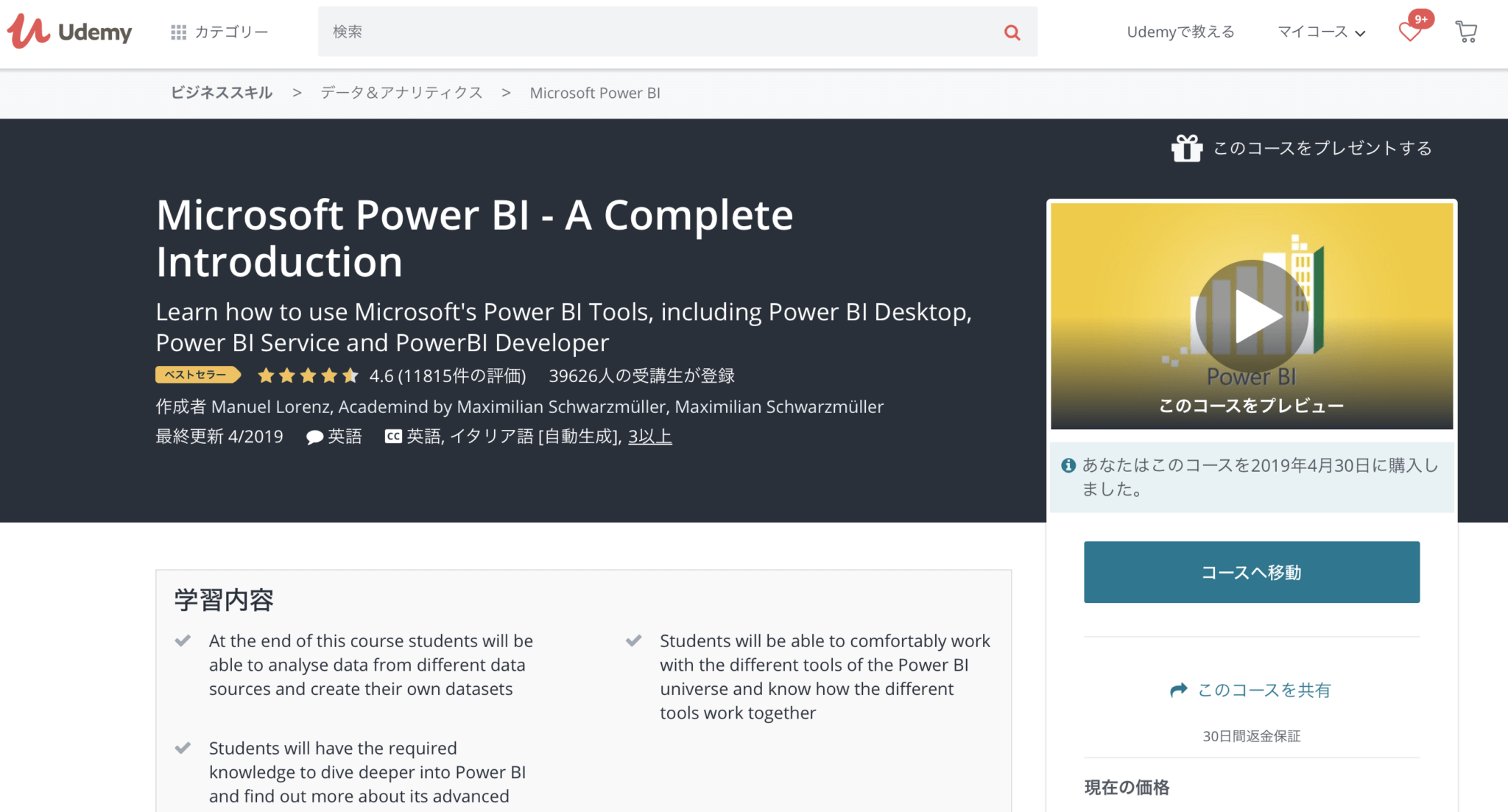The height and width of the screenshot is (812, 1508).
Task: Click the speech bubble language icon
Action: (314, 437)
